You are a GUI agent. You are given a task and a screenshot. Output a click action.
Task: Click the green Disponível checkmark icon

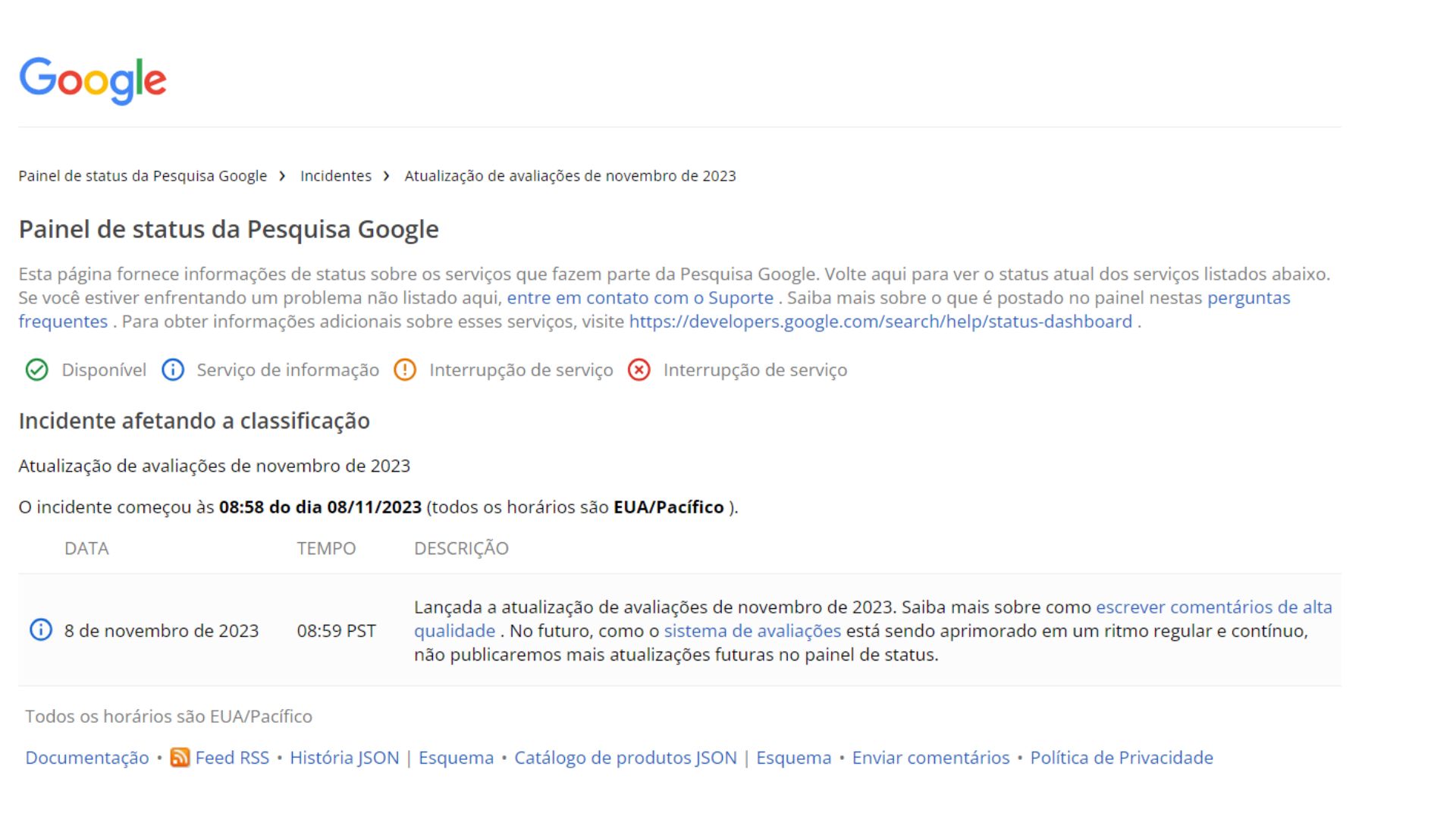(x=36, y=370)
